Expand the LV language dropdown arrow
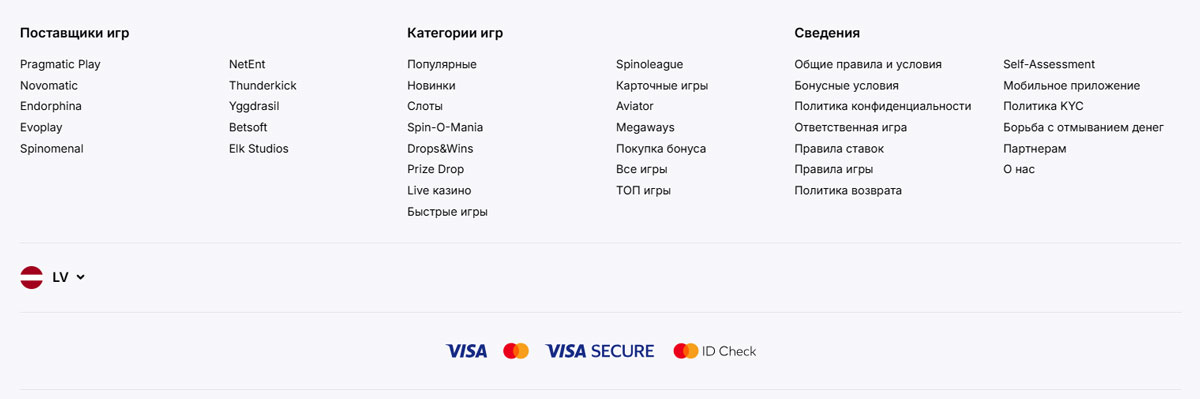 [x=80, y=277]
